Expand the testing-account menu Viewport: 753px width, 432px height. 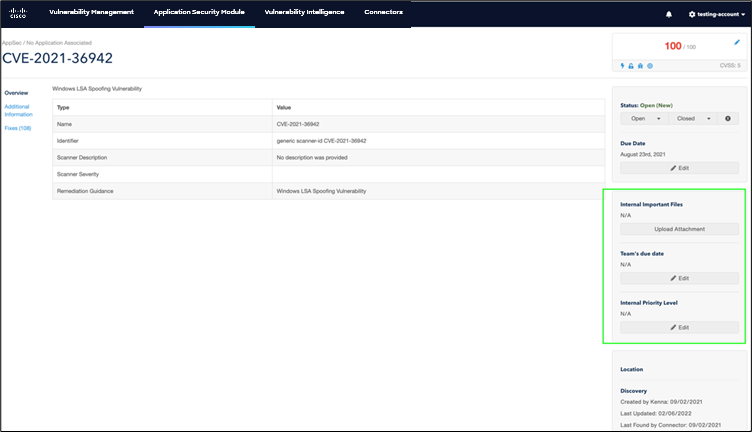point(717,14)
